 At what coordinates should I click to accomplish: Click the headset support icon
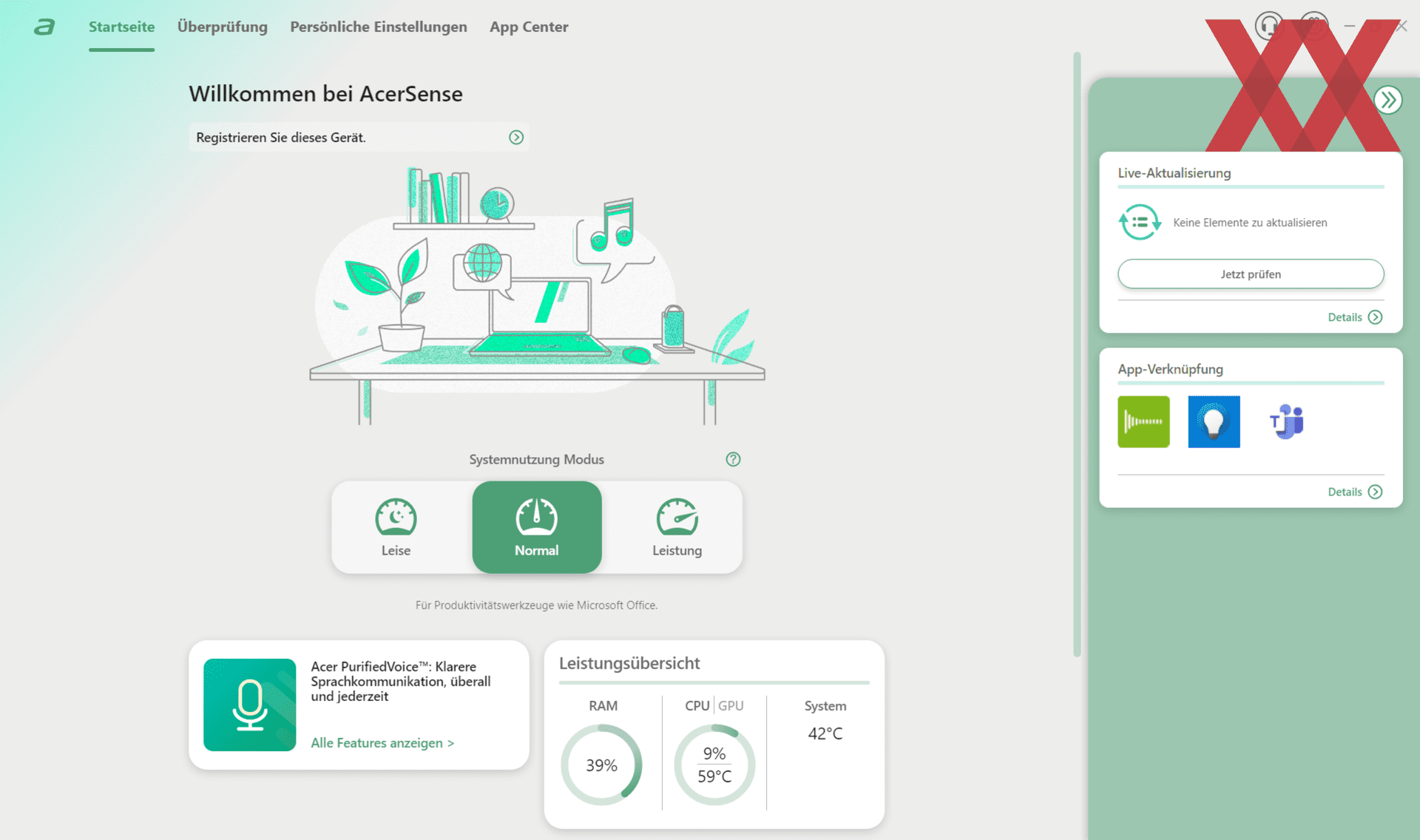coord(1269,27)
